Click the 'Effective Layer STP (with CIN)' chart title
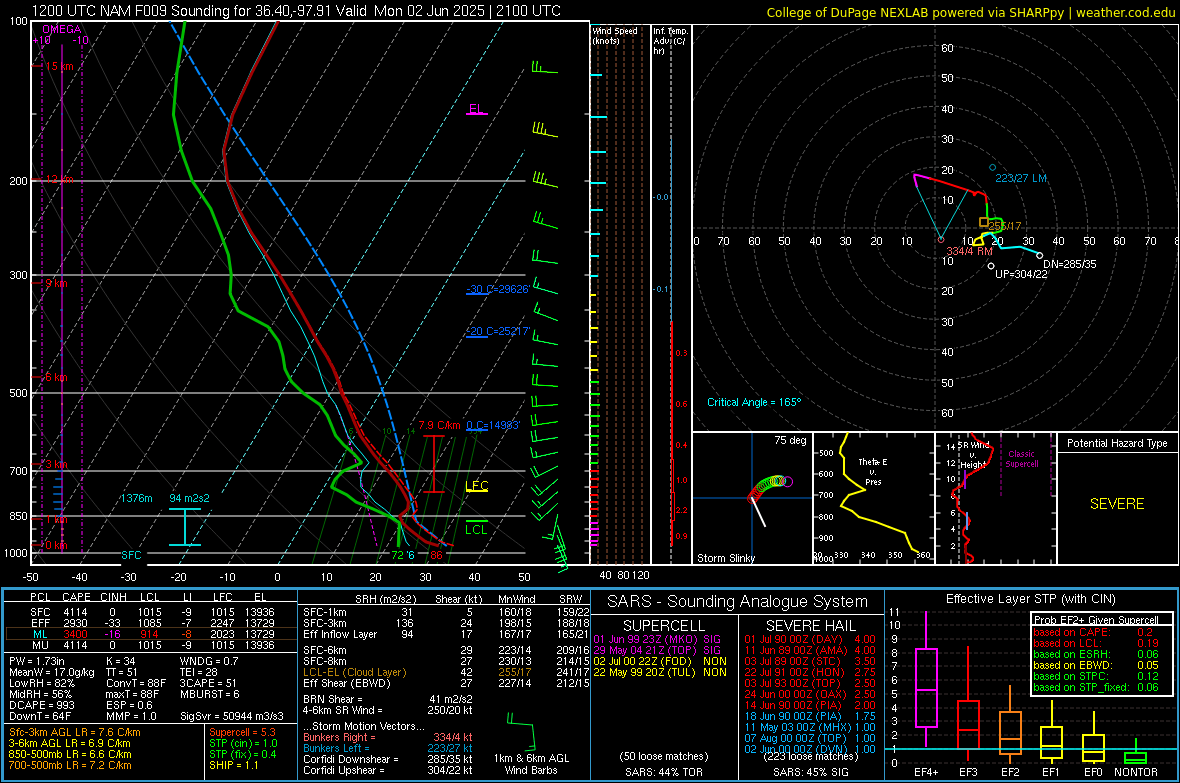 [1030, 599]
